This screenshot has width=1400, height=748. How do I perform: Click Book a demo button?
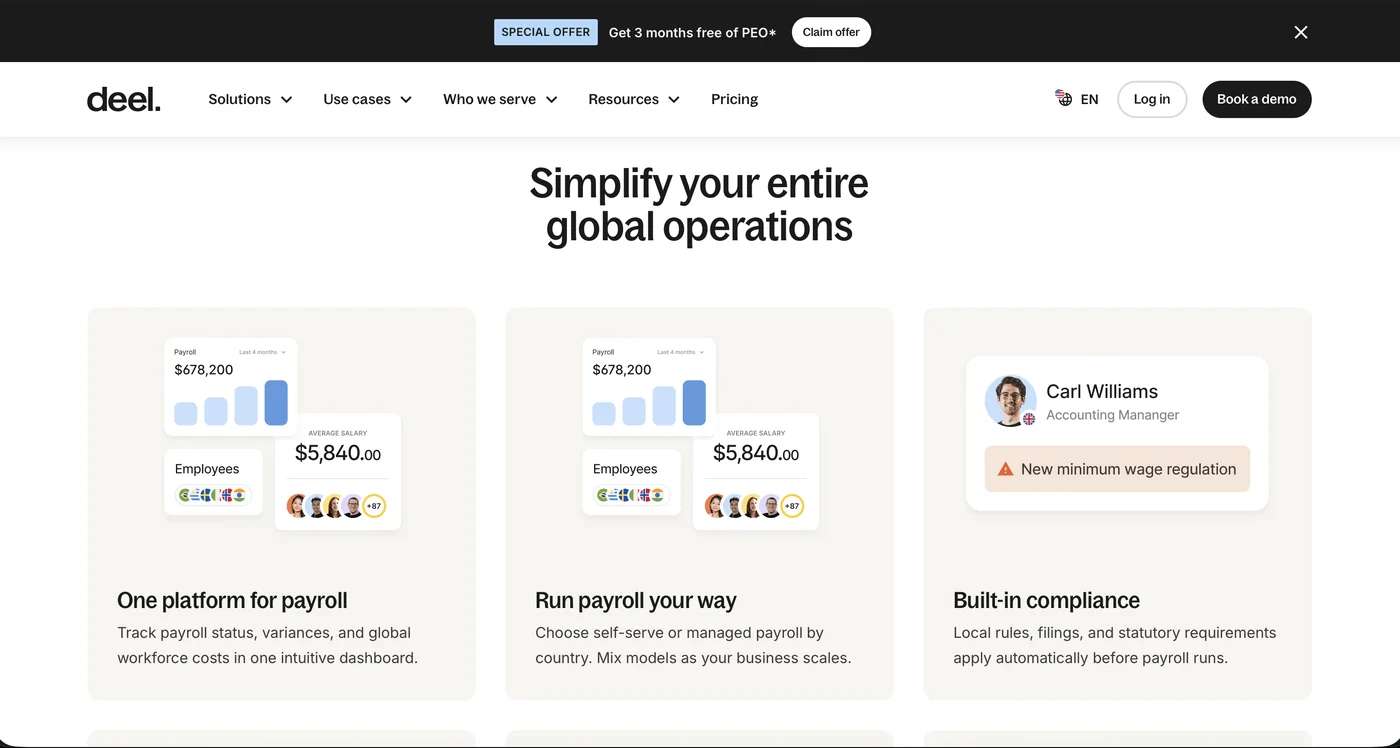pyautogui.click(x=1256, y=99)
